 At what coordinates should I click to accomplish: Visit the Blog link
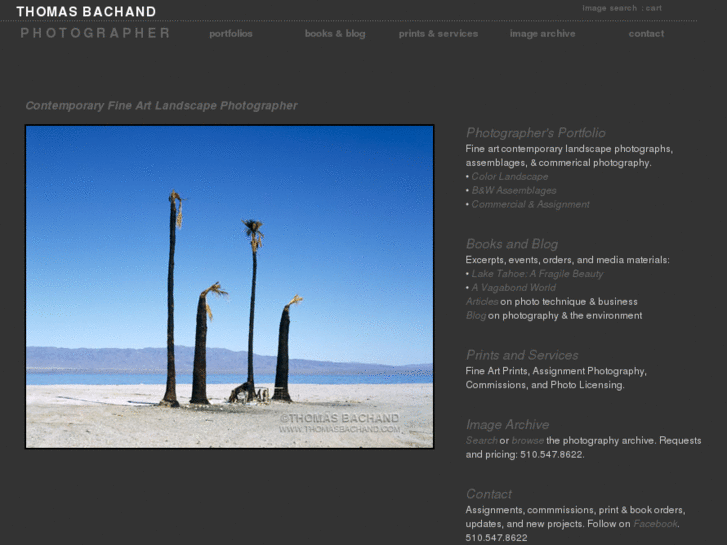[476, 316]
